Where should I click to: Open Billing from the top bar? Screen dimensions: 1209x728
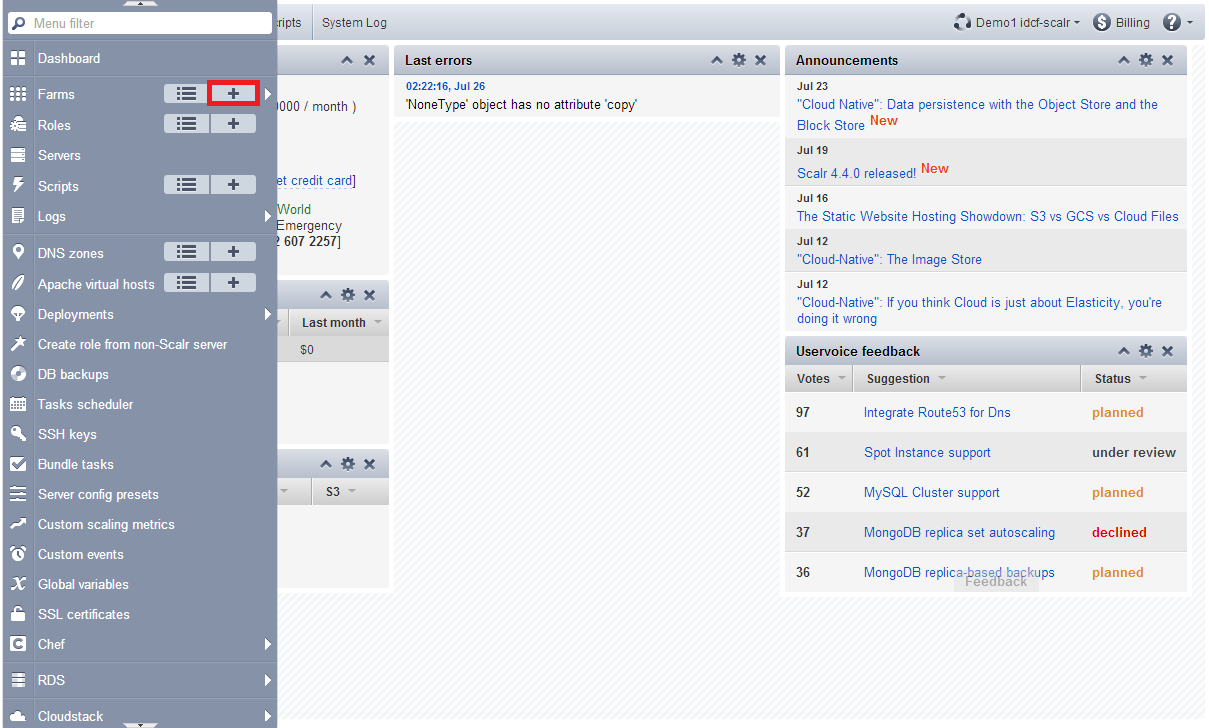(1122, 23)
